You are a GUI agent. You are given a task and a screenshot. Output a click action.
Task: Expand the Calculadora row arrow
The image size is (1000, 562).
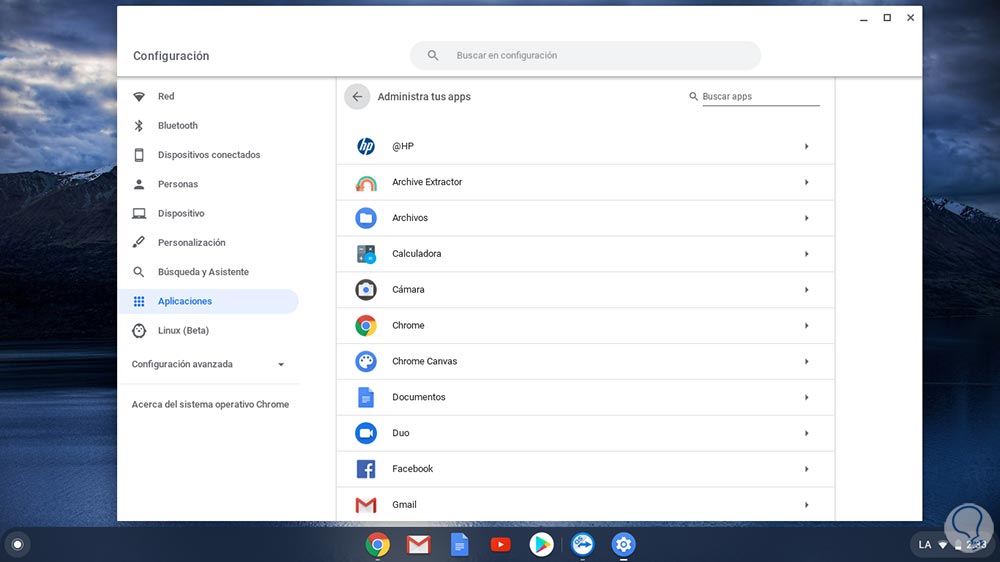tap(807, 254)
